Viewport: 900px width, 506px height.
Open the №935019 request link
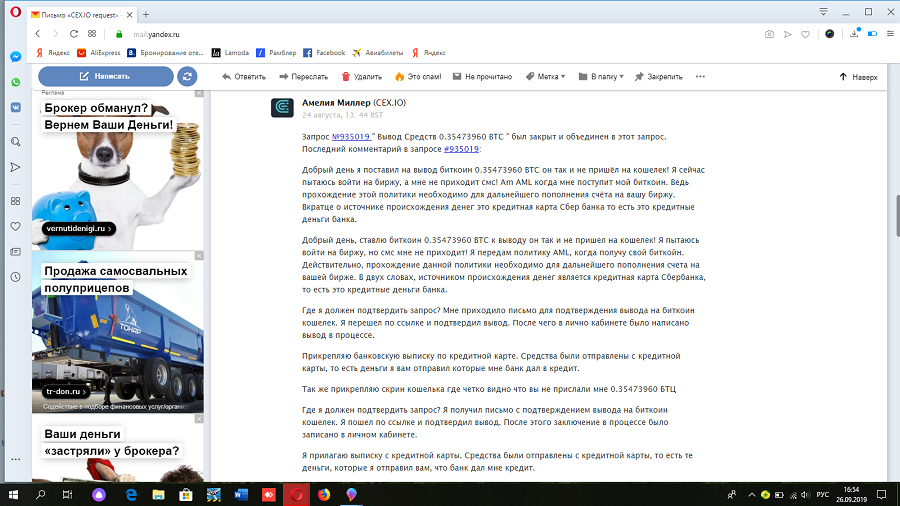351,137
